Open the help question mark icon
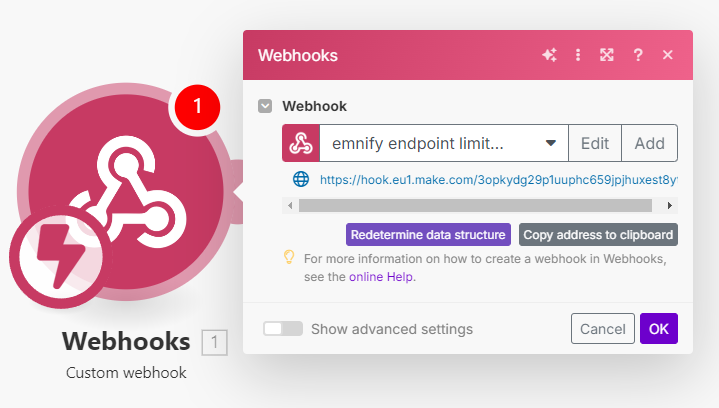 tap(637, 55)
